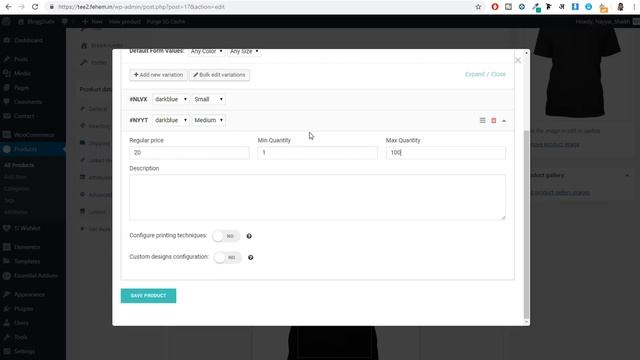The image size is (640, 360).
Task: Click Bulk edit variations button
Action: (219, 75)
